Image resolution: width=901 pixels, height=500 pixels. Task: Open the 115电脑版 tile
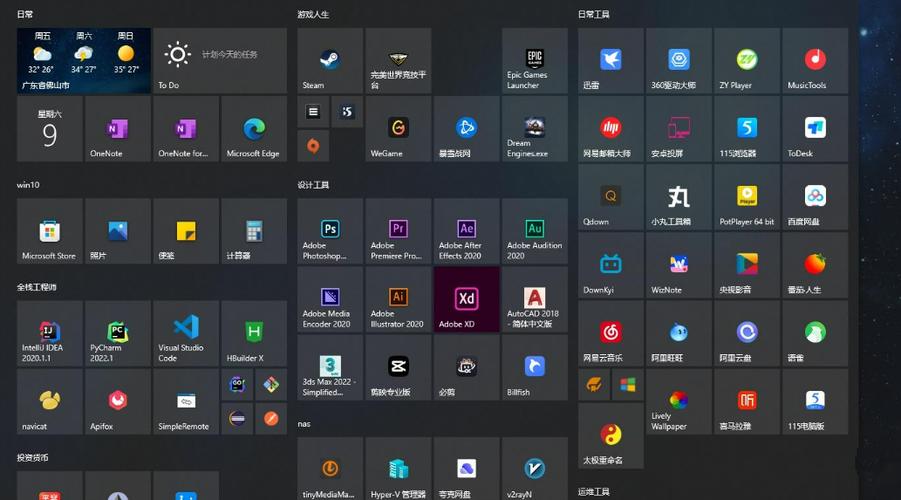click(x=815, y=402)
